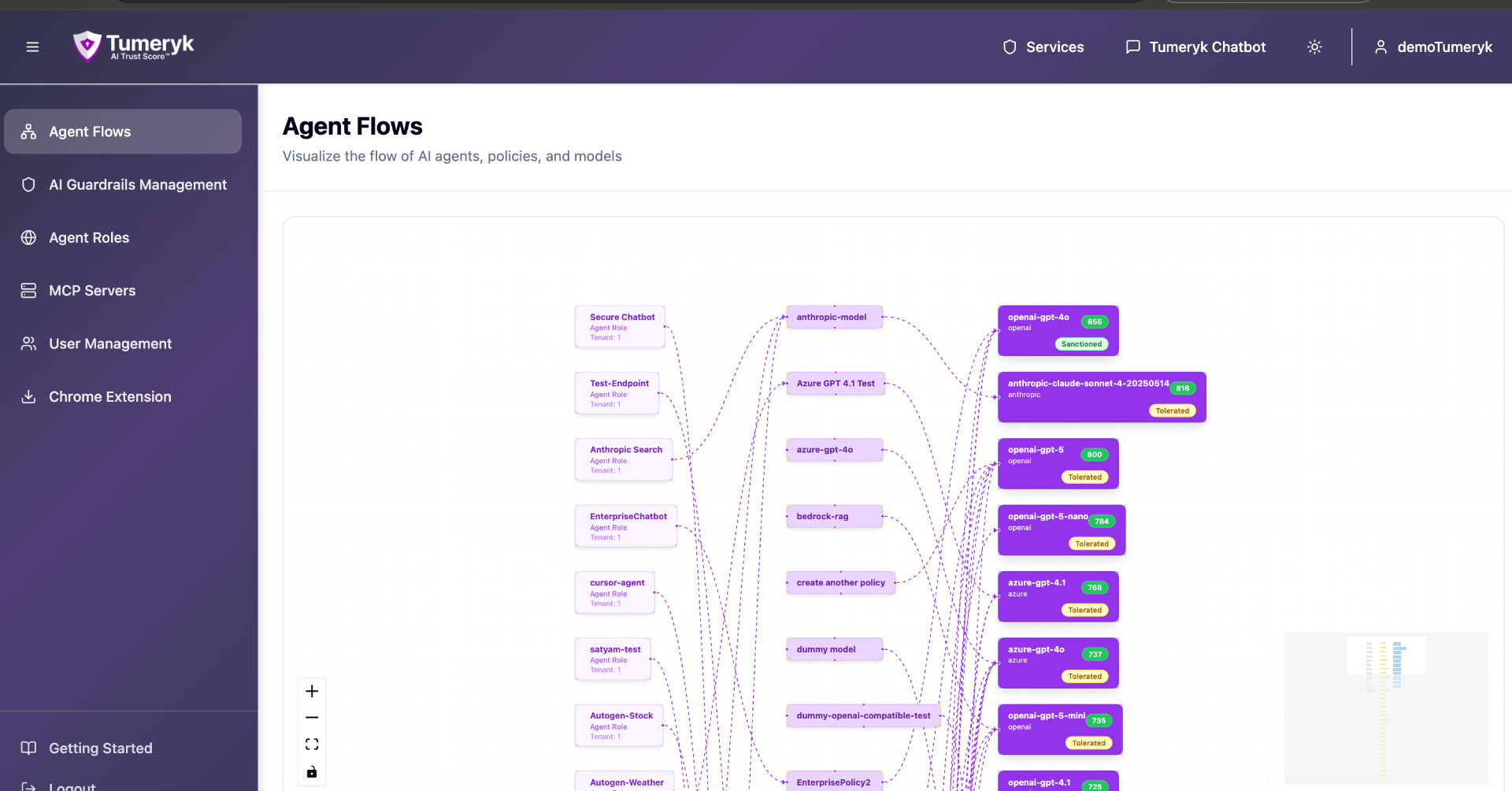Click the Tolerated badge on openai-gpt-5-mini

(x=1088, y=743)
